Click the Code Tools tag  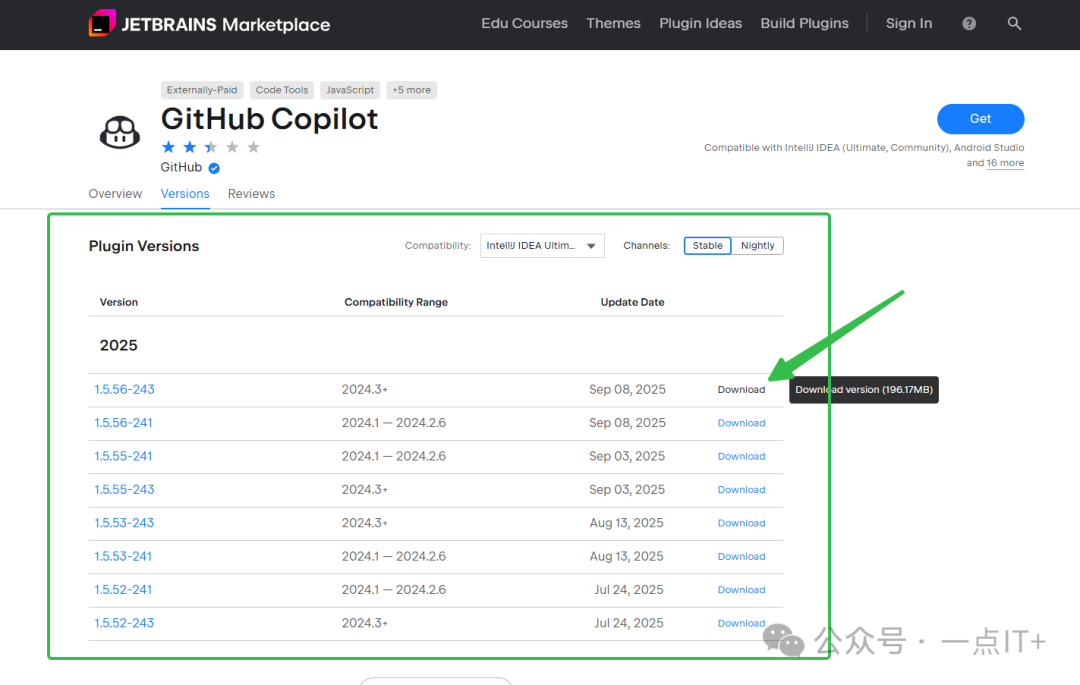(x=282, y=90)
